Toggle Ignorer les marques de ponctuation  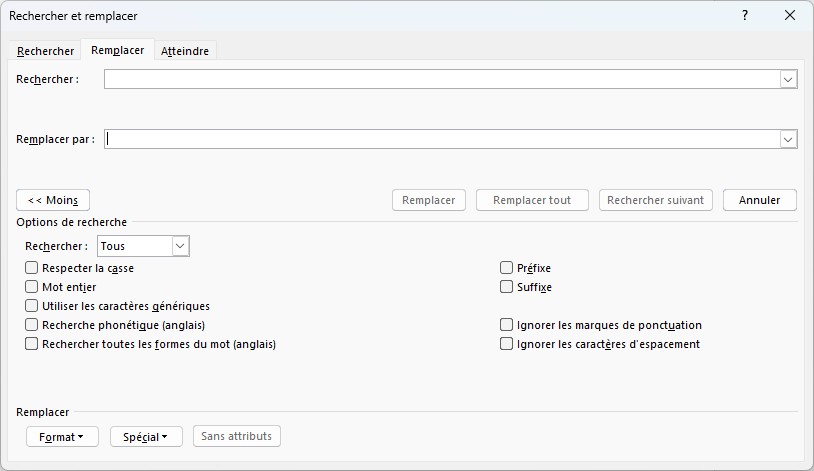506,325
